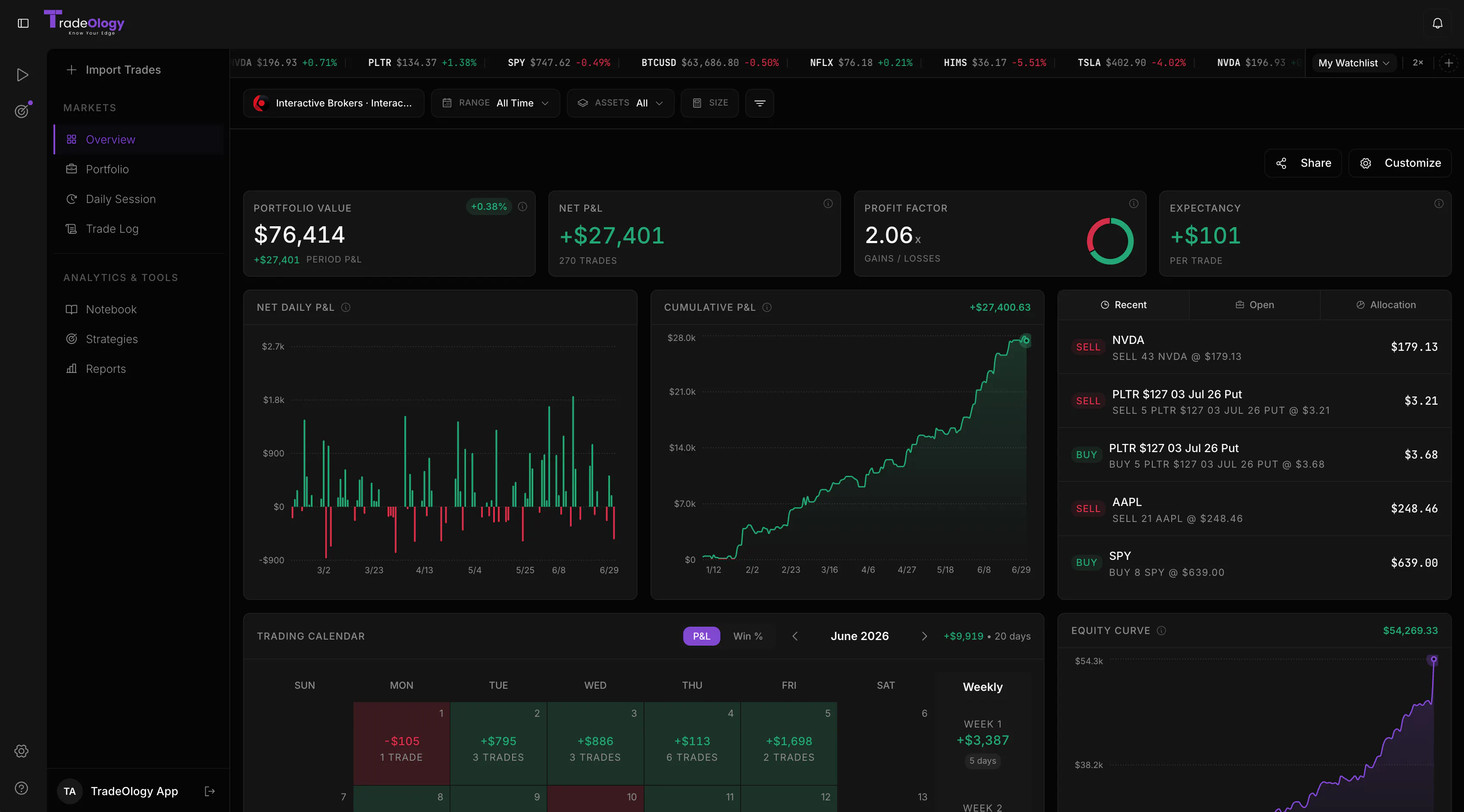Image resolution: width=1464 pixels, height=812 pixels.
Task: Switch to the Allocation tab
Action: click(x=1386, y=305)
